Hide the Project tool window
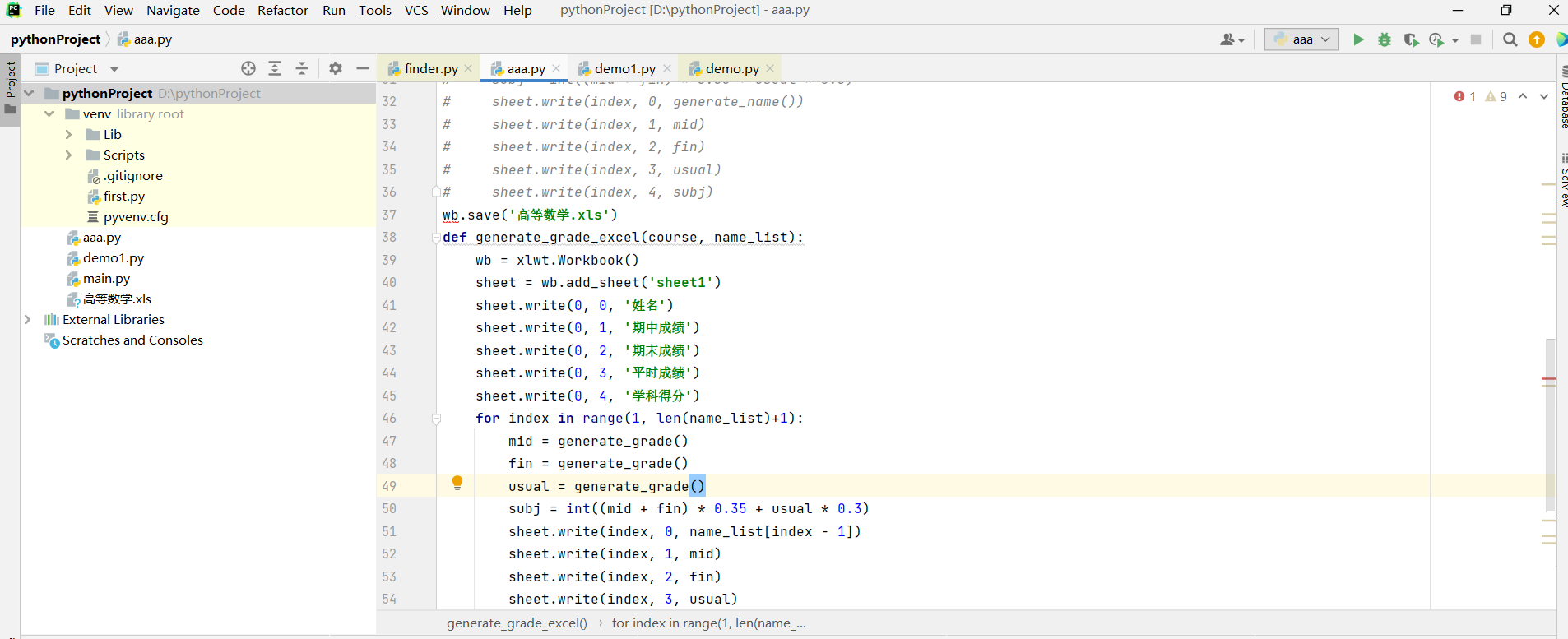The image size is (1568, 639). click(x=363, y=68)
